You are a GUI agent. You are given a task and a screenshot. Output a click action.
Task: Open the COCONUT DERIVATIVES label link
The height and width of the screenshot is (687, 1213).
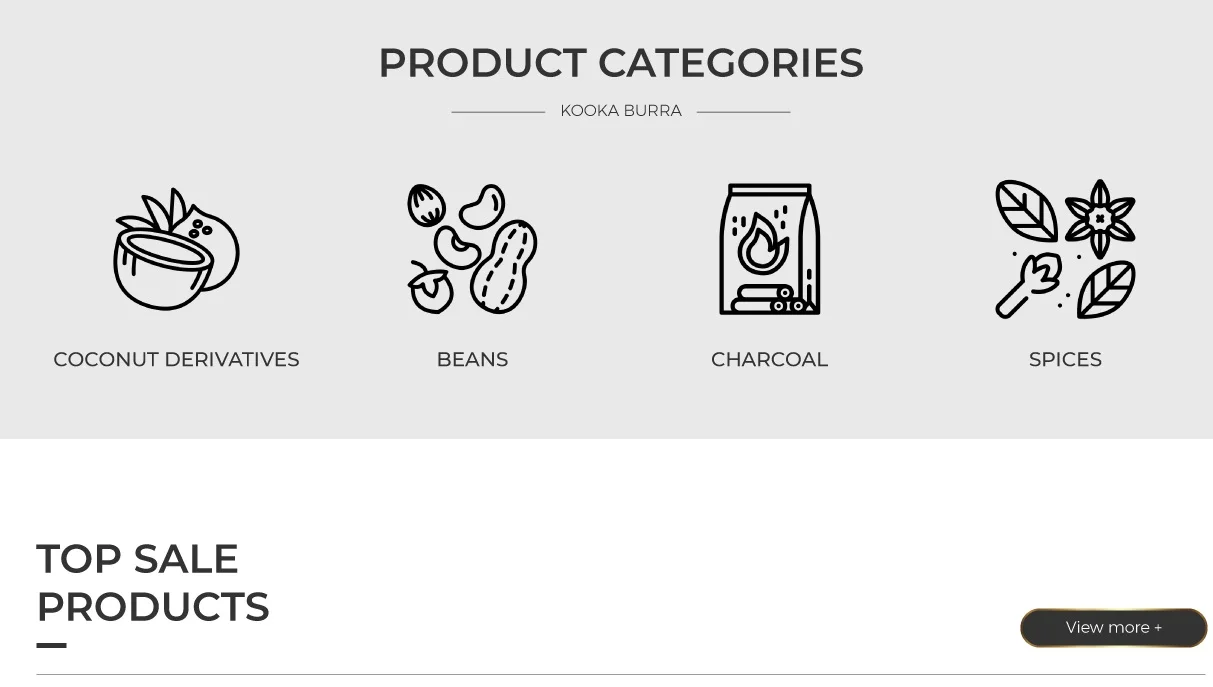(x=176, y=359)
